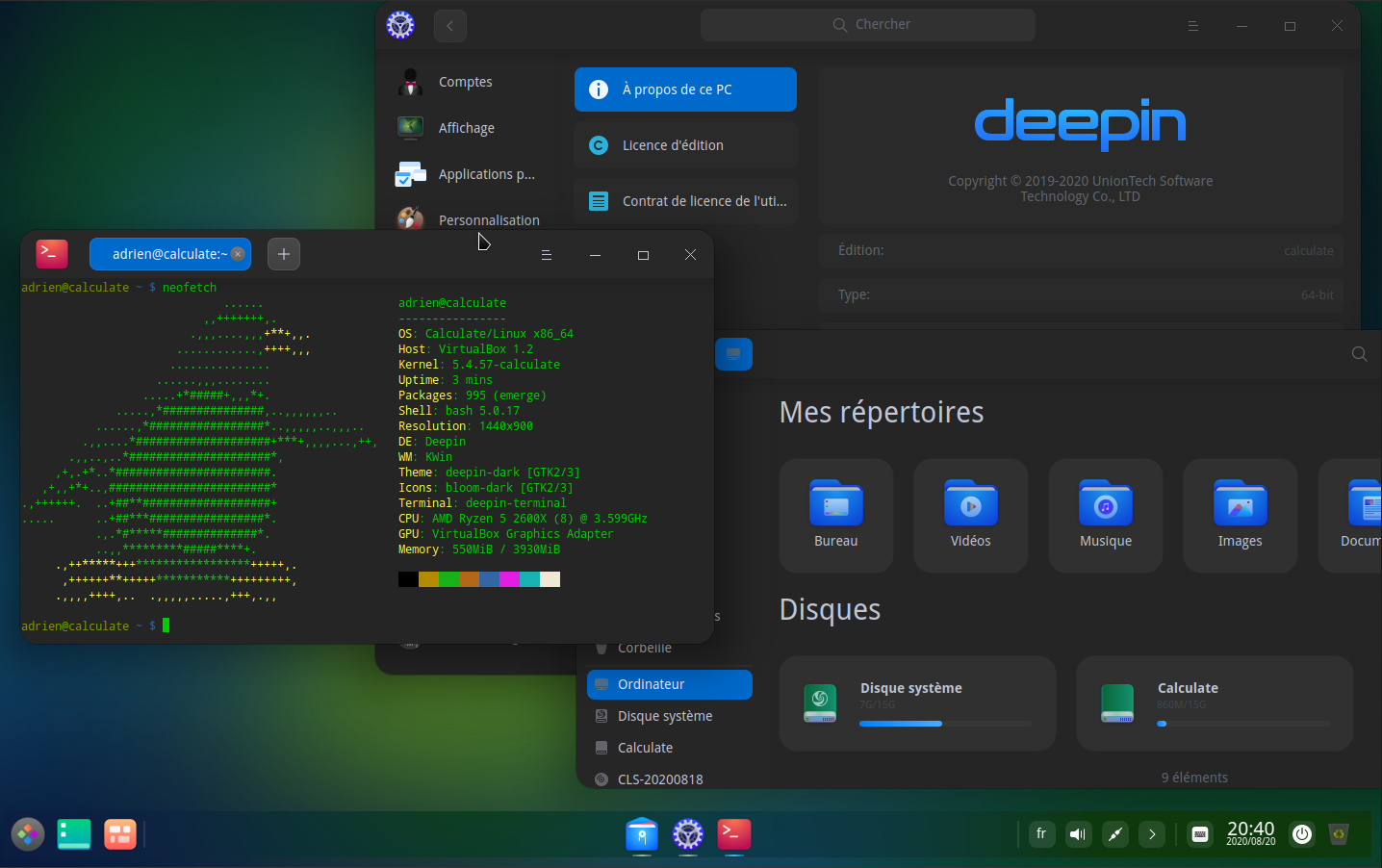This screenshot has height=868, width=1382.
Task: Select Licence d'édition
Action: click(685, 145)
